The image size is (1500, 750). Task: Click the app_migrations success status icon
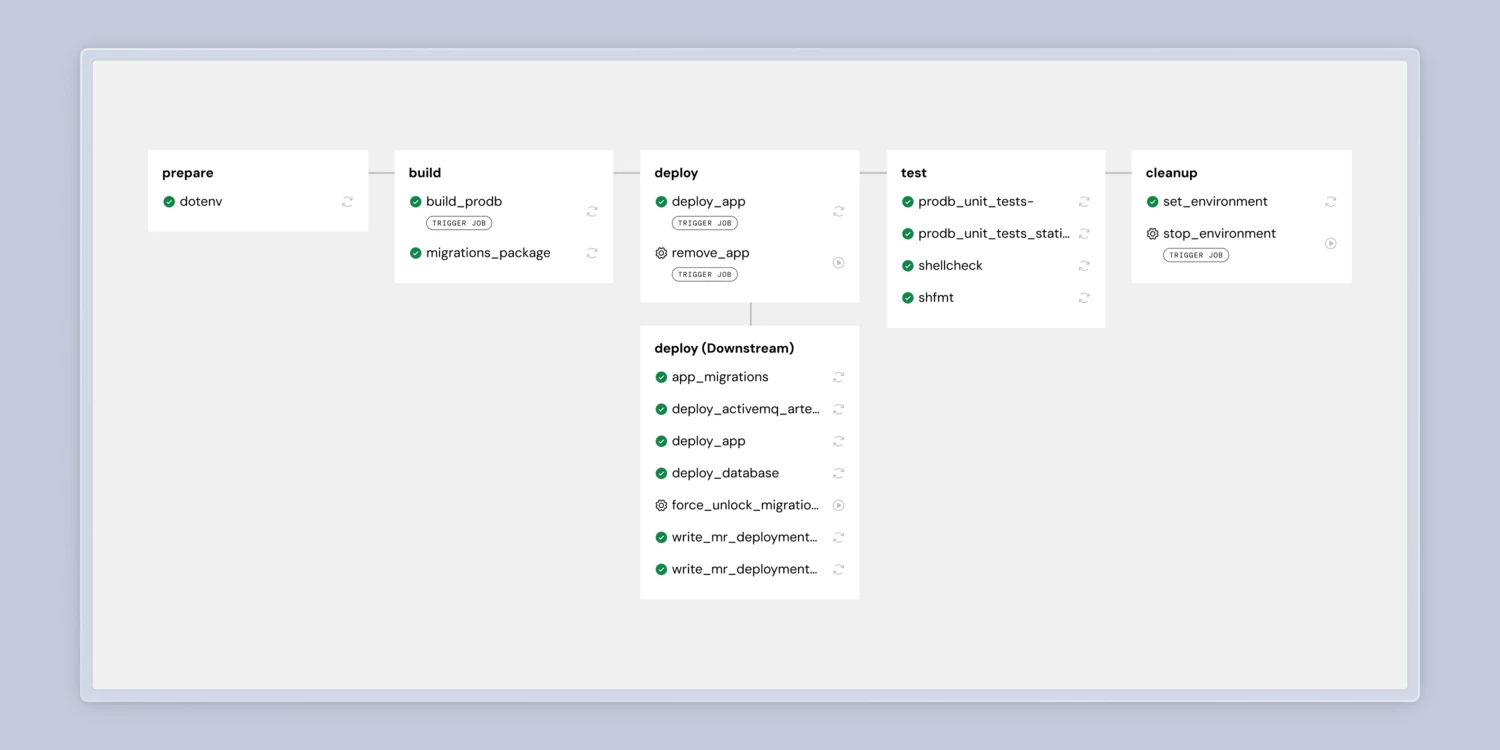pos(661,378)
